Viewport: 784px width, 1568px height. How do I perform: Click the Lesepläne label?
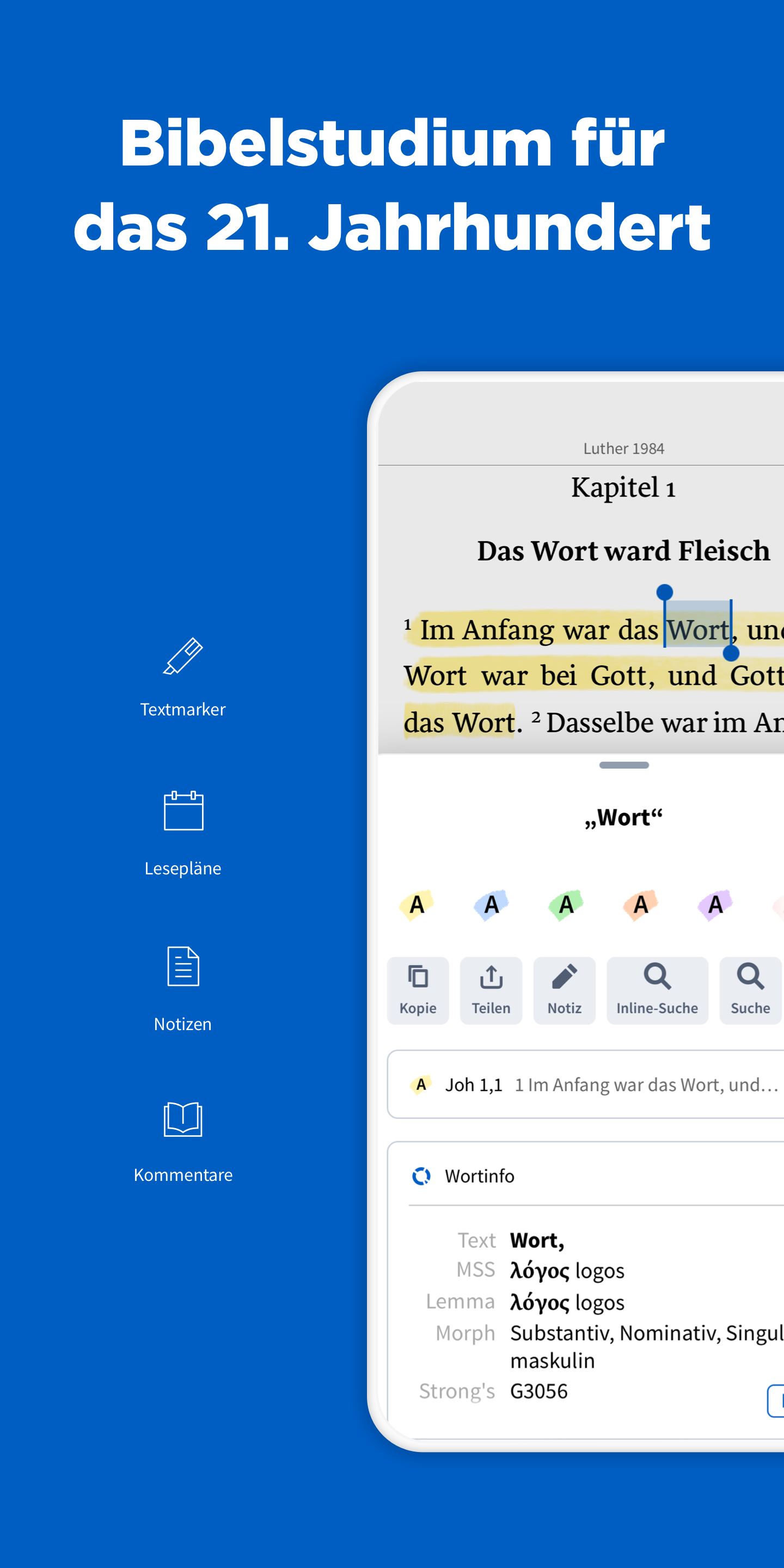click(182, 868)
